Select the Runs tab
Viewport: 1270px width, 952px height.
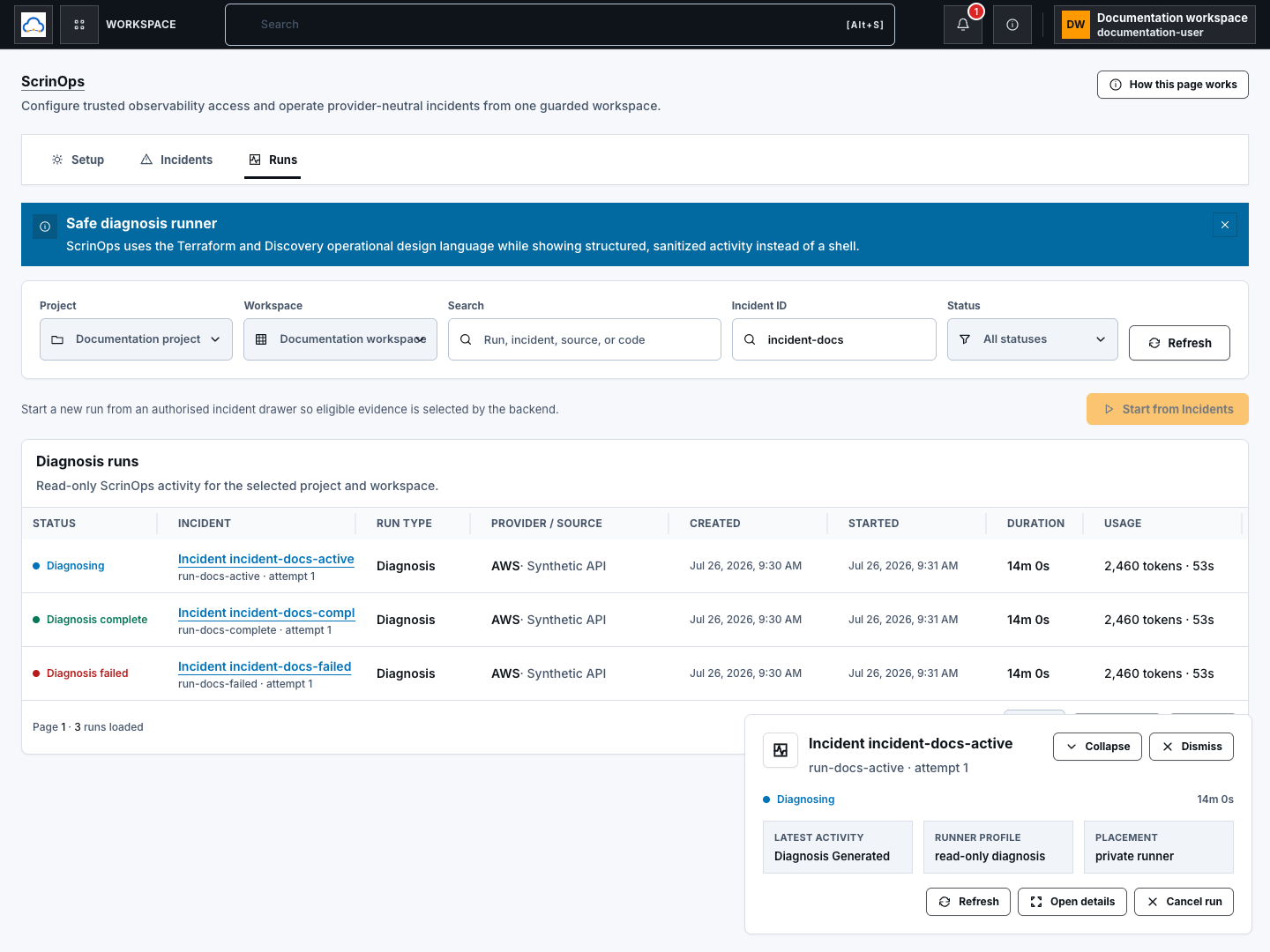point(273,160)
